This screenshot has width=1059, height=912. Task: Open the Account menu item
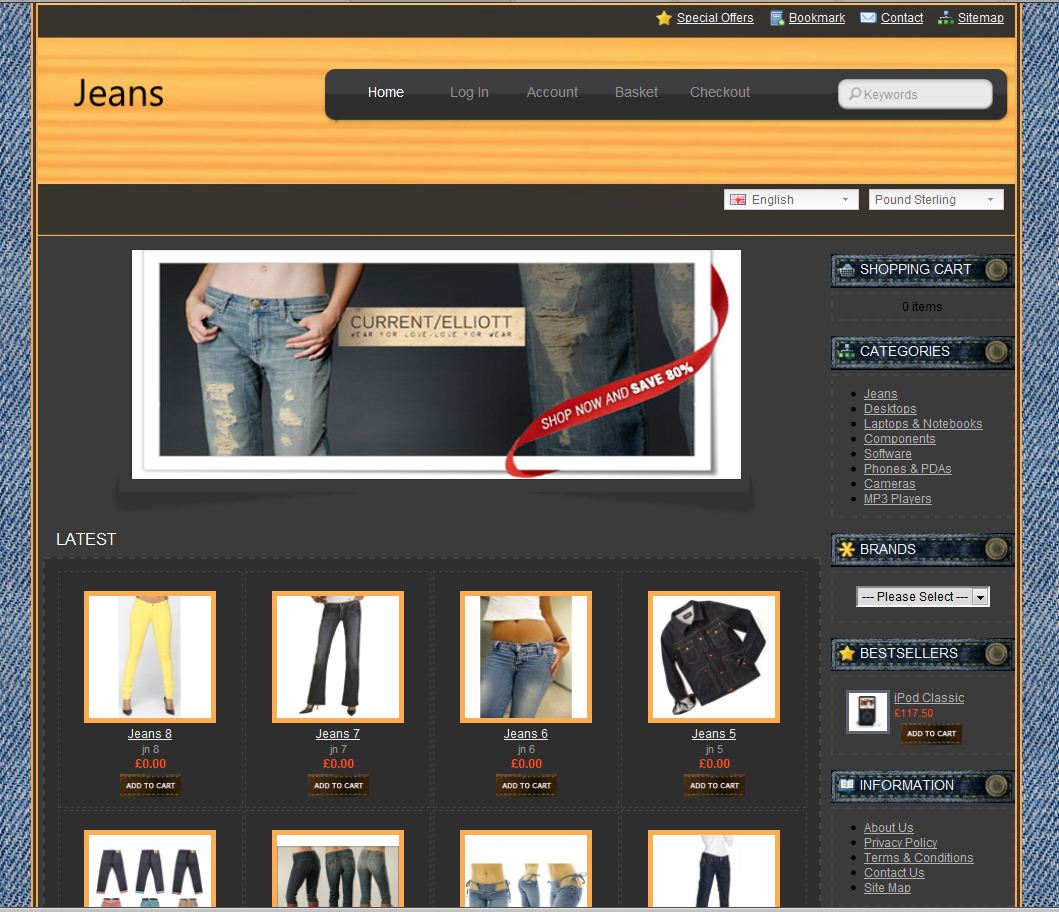pos(552,93)
